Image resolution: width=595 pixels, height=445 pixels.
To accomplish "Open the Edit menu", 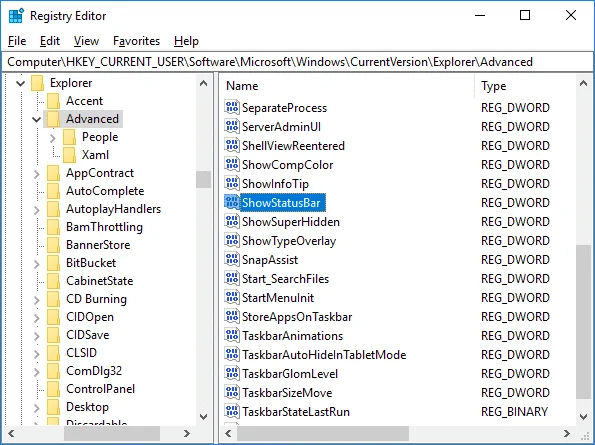I will tap(50, 41).
